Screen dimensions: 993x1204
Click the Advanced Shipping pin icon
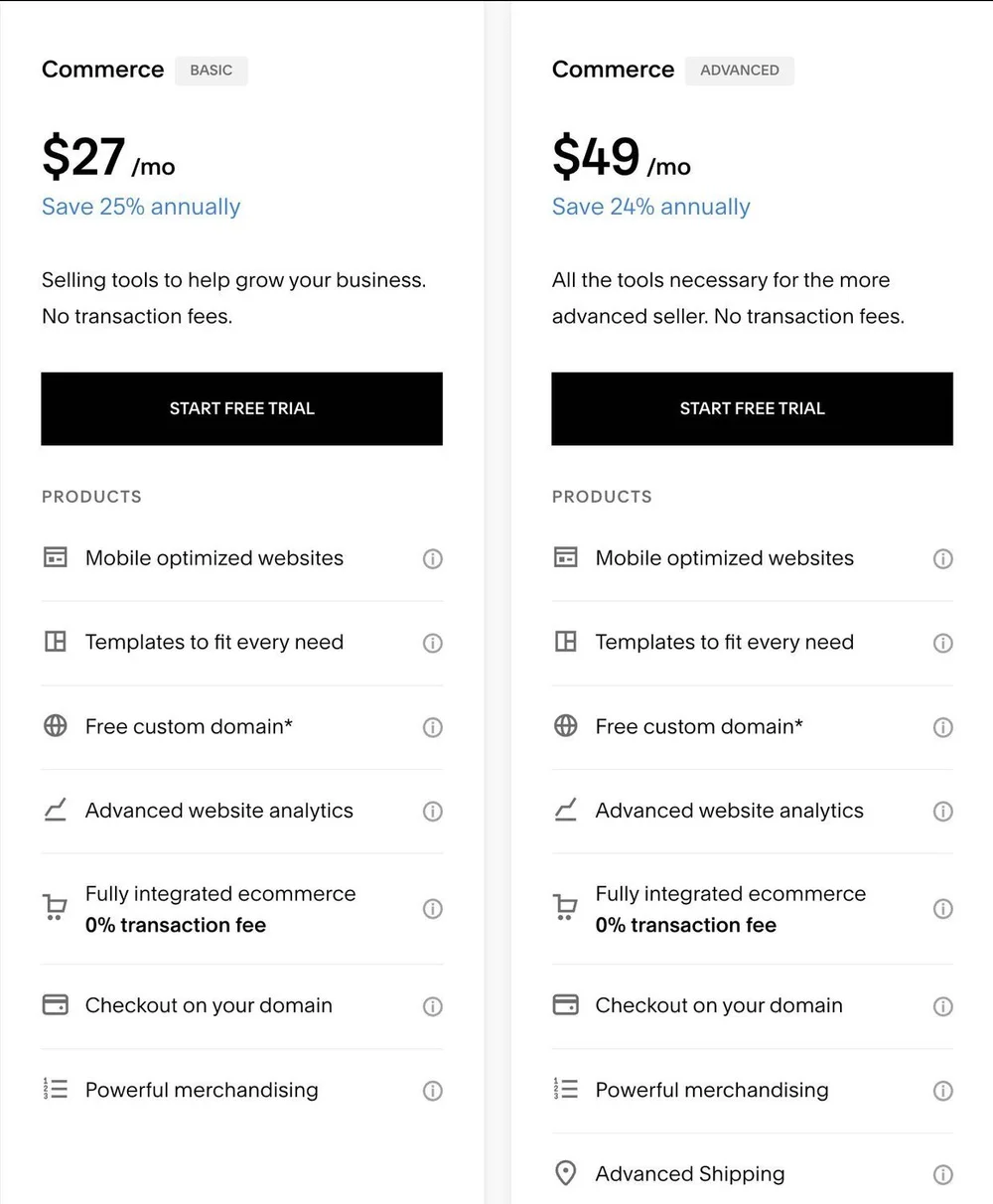coord(565,1174)
